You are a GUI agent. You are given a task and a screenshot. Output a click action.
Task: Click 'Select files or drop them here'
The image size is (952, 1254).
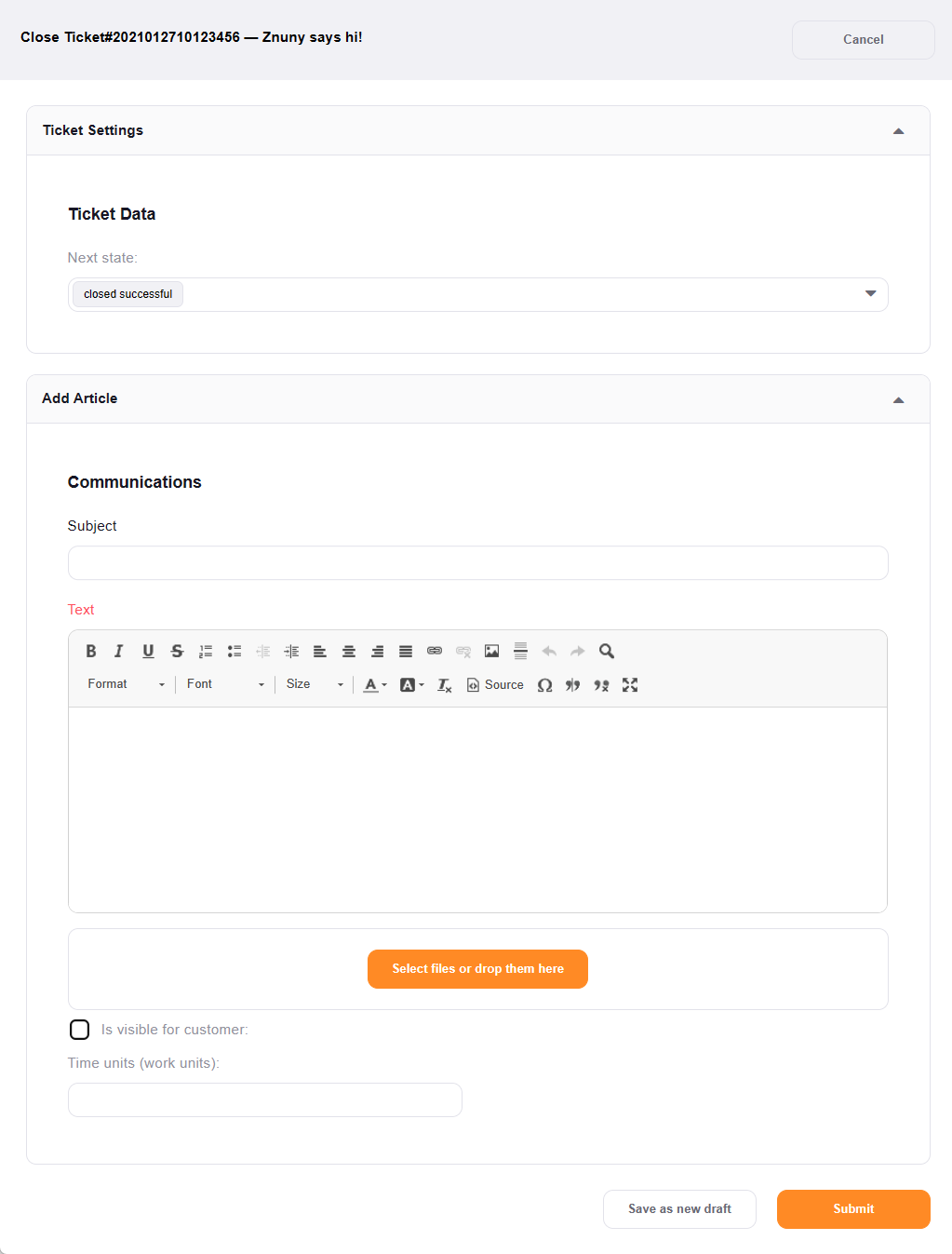pos(477,969)
